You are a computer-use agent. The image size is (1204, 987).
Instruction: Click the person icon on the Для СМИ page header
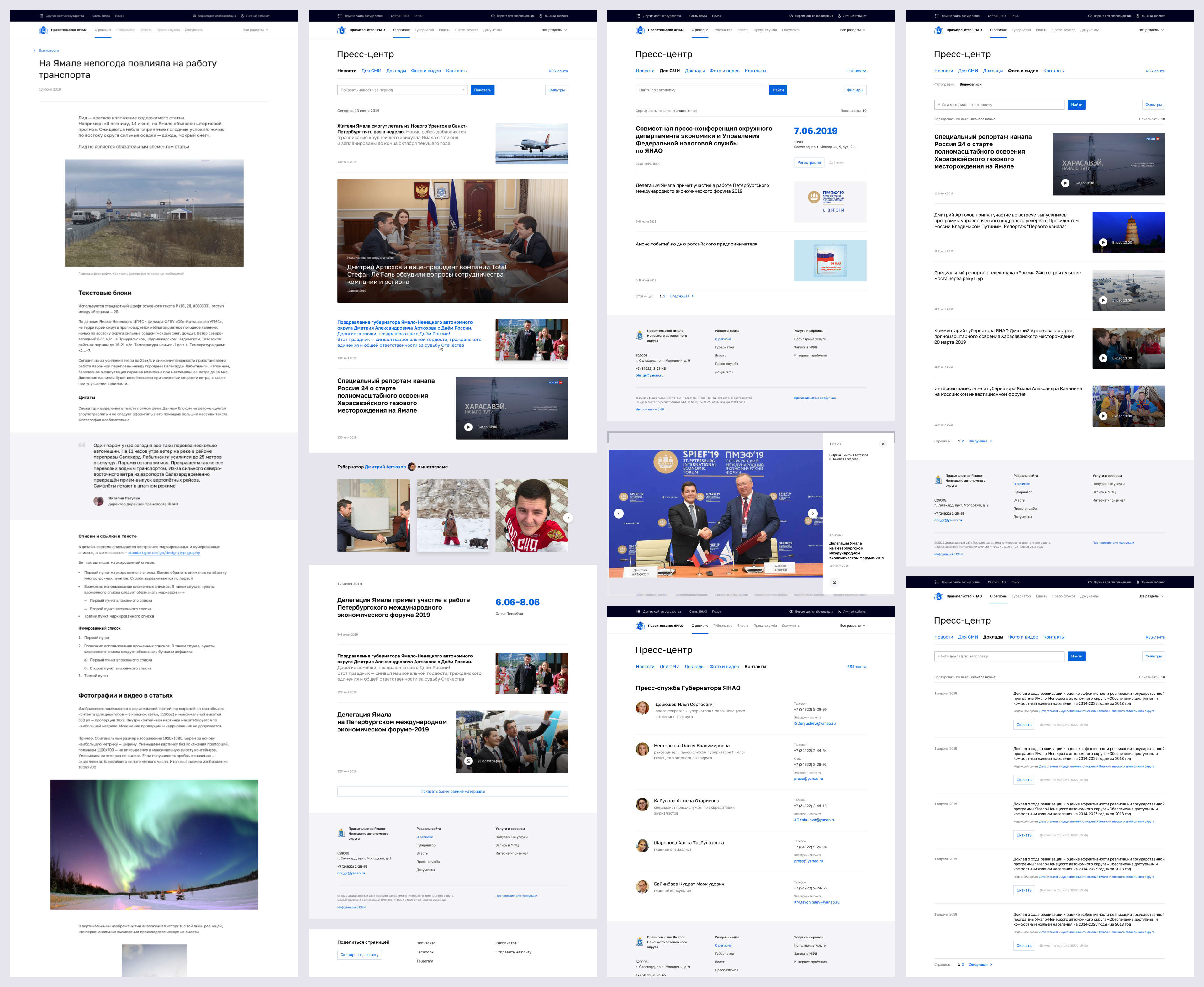tap(839, 16)
